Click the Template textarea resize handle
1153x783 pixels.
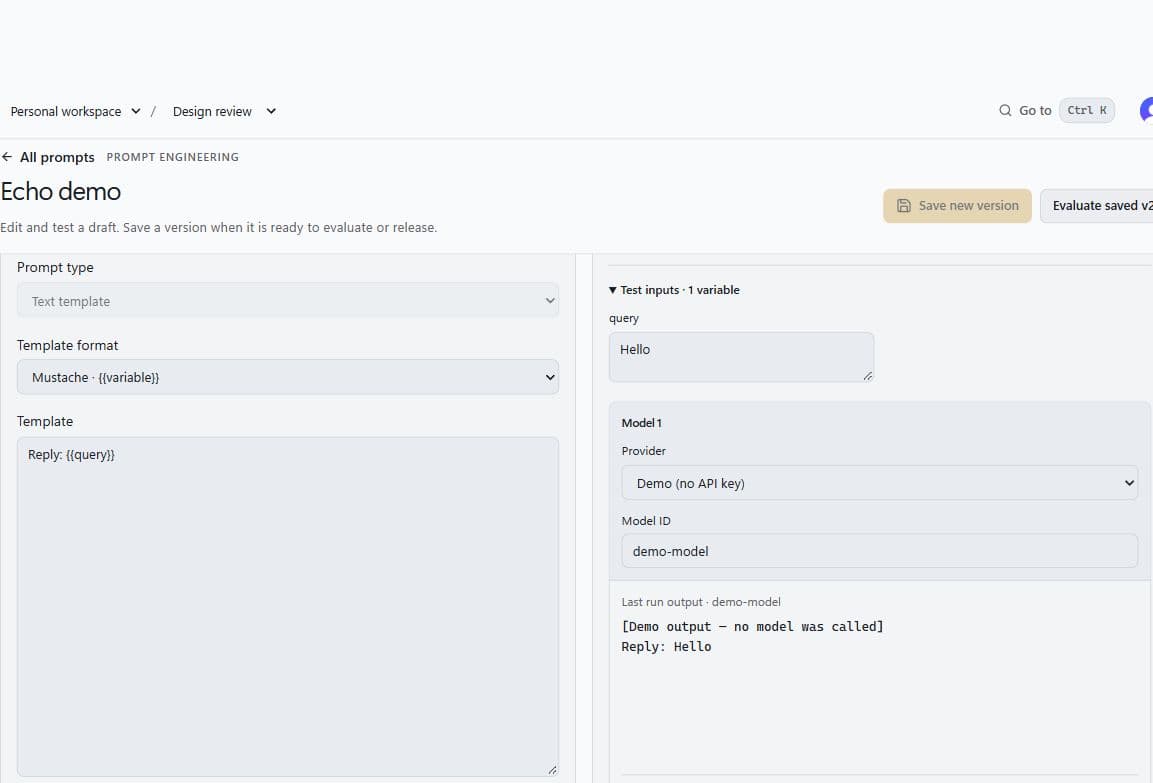(x=552, y=770)
